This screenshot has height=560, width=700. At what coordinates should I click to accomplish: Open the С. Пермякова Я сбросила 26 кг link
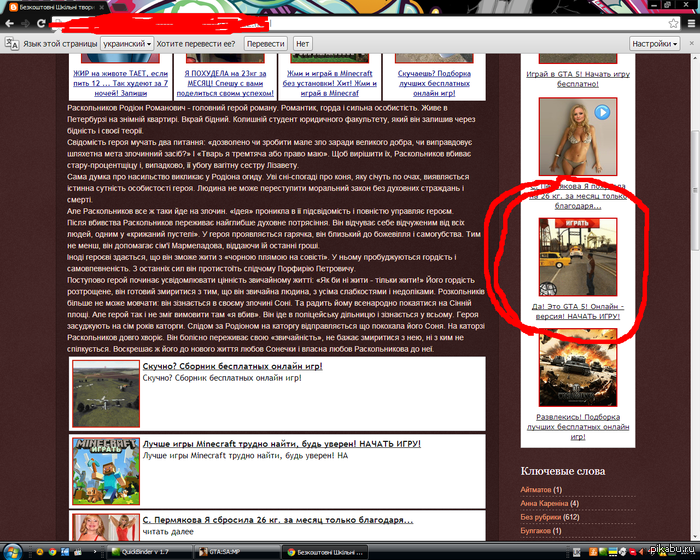coord(278,520)
